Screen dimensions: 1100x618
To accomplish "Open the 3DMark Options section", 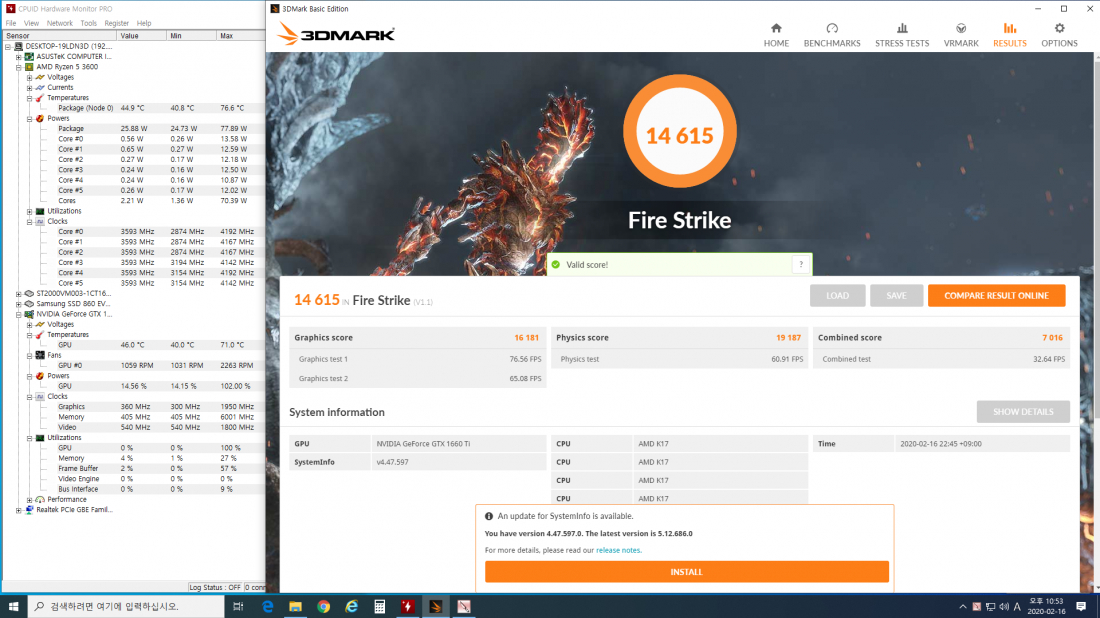I will [1059, 36].
